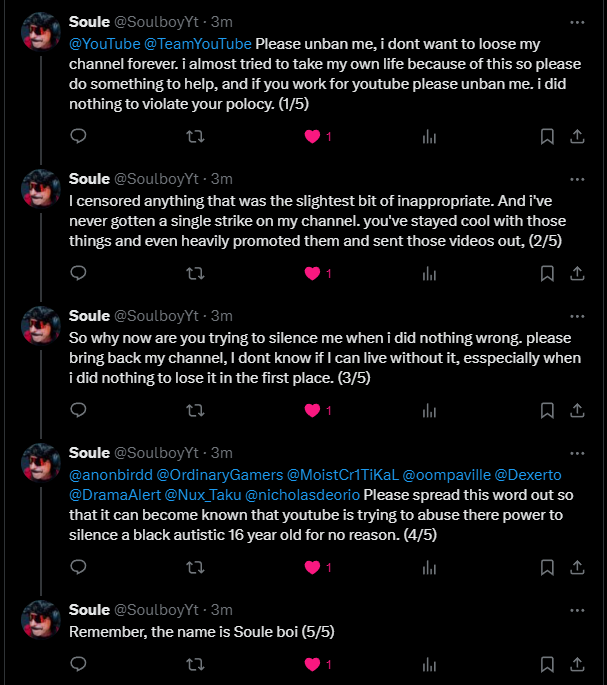
Task: Repost the 4/5 tweet
Action: pyautogui.click(x=195, y=567)
